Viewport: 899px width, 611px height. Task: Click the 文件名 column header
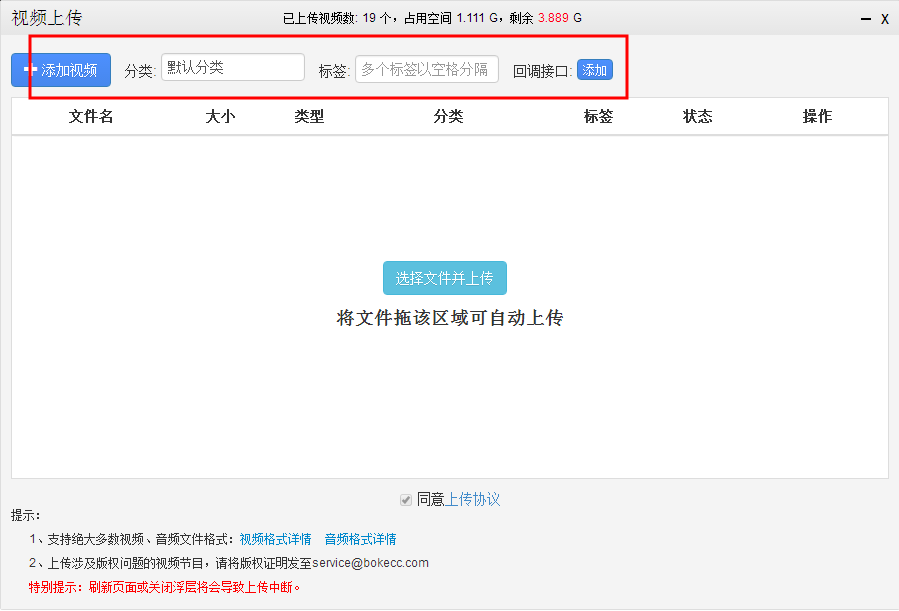(x=91, y=116)
